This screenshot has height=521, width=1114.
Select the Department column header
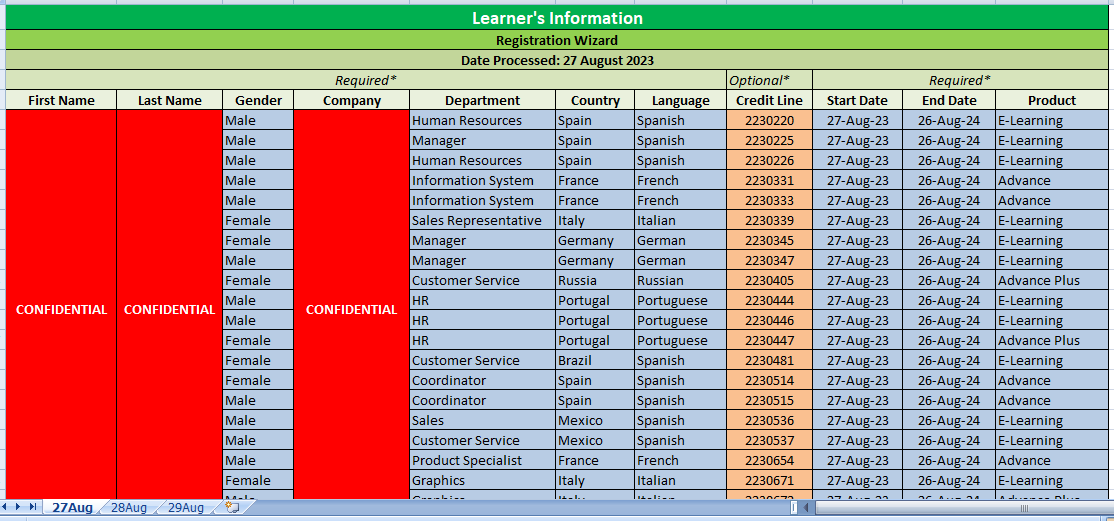482,100
